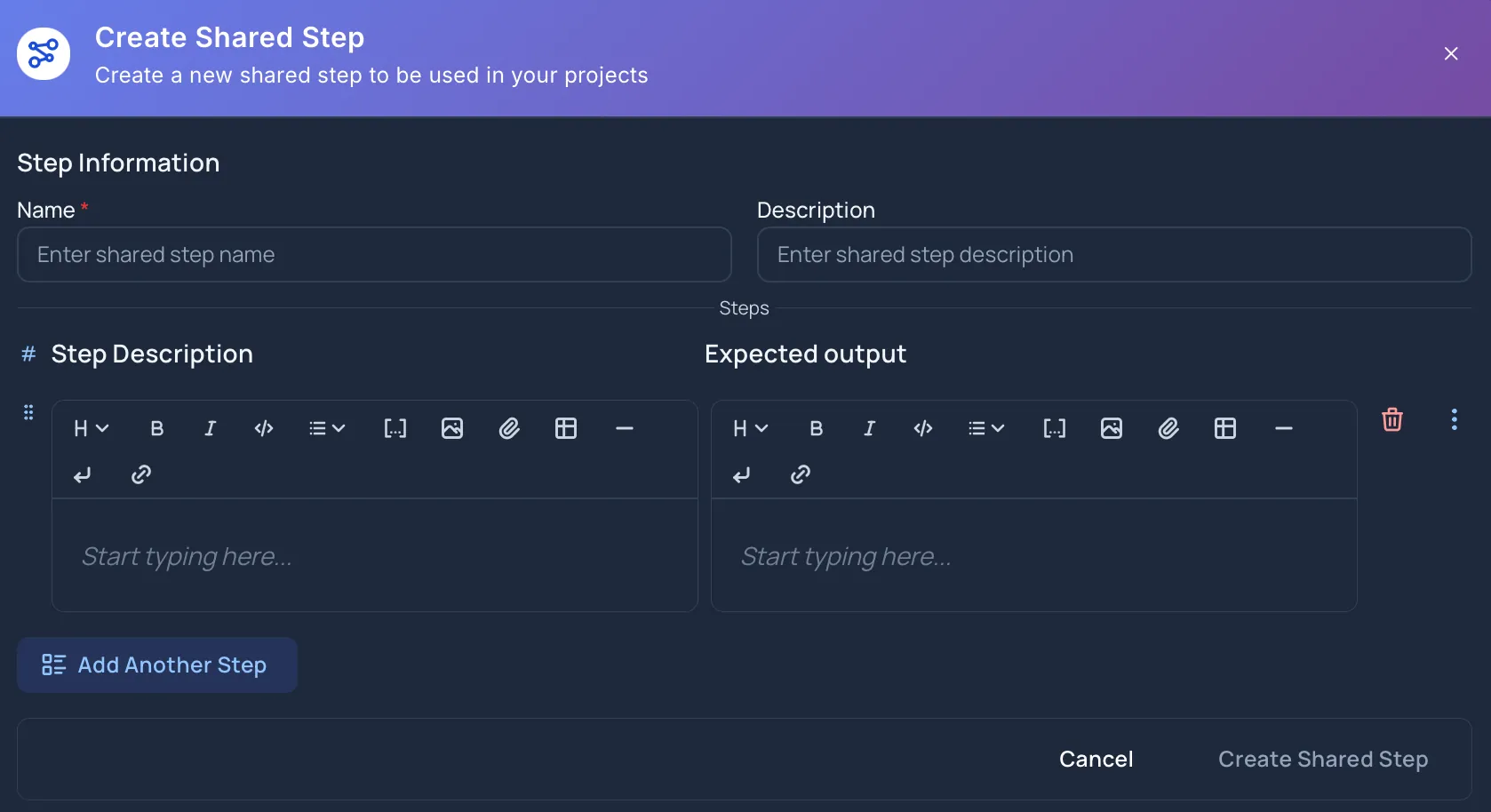Focus the shared step name field
Screen dimensions: 1491x812
tap(374, 255)
